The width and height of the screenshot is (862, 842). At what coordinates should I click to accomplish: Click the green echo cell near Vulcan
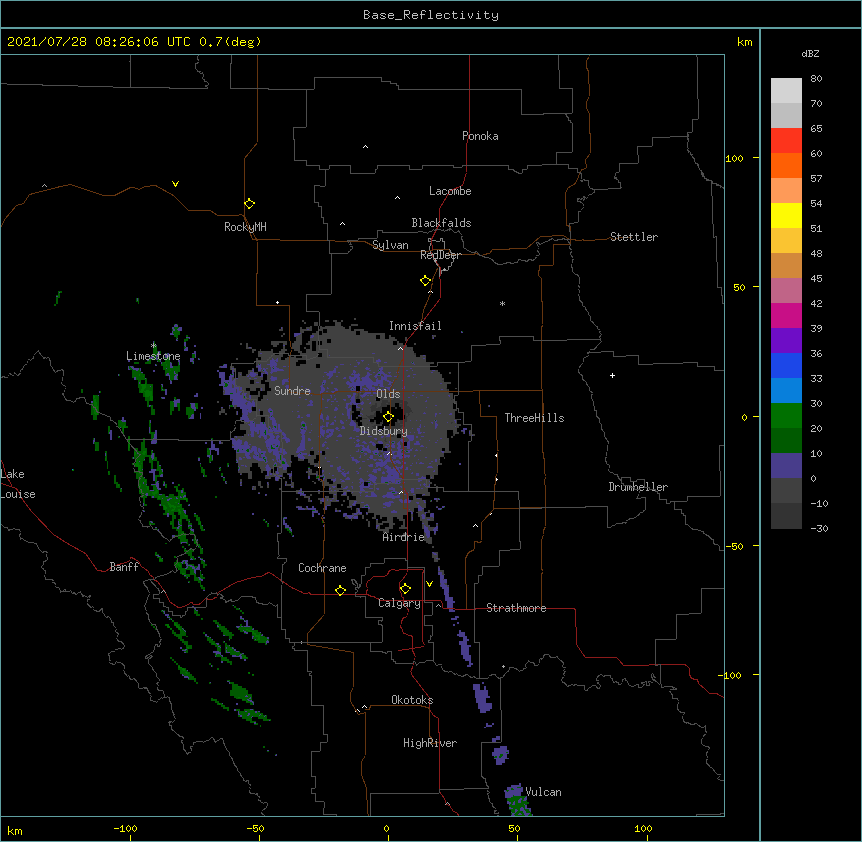[518, 805]
